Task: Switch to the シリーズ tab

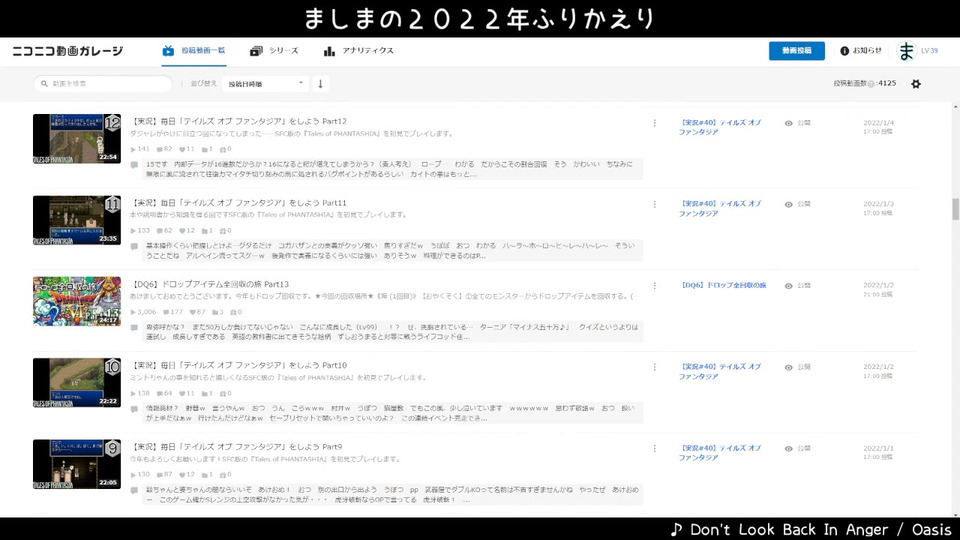Action: pyautogui.click(x=274, y=51)
